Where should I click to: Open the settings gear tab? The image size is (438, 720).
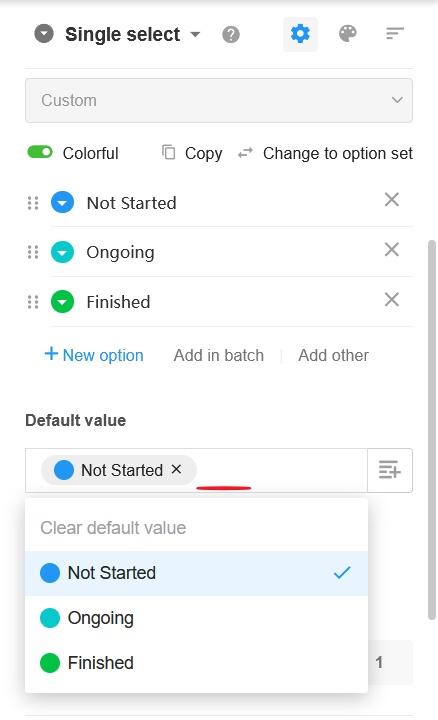coord(300,34)
